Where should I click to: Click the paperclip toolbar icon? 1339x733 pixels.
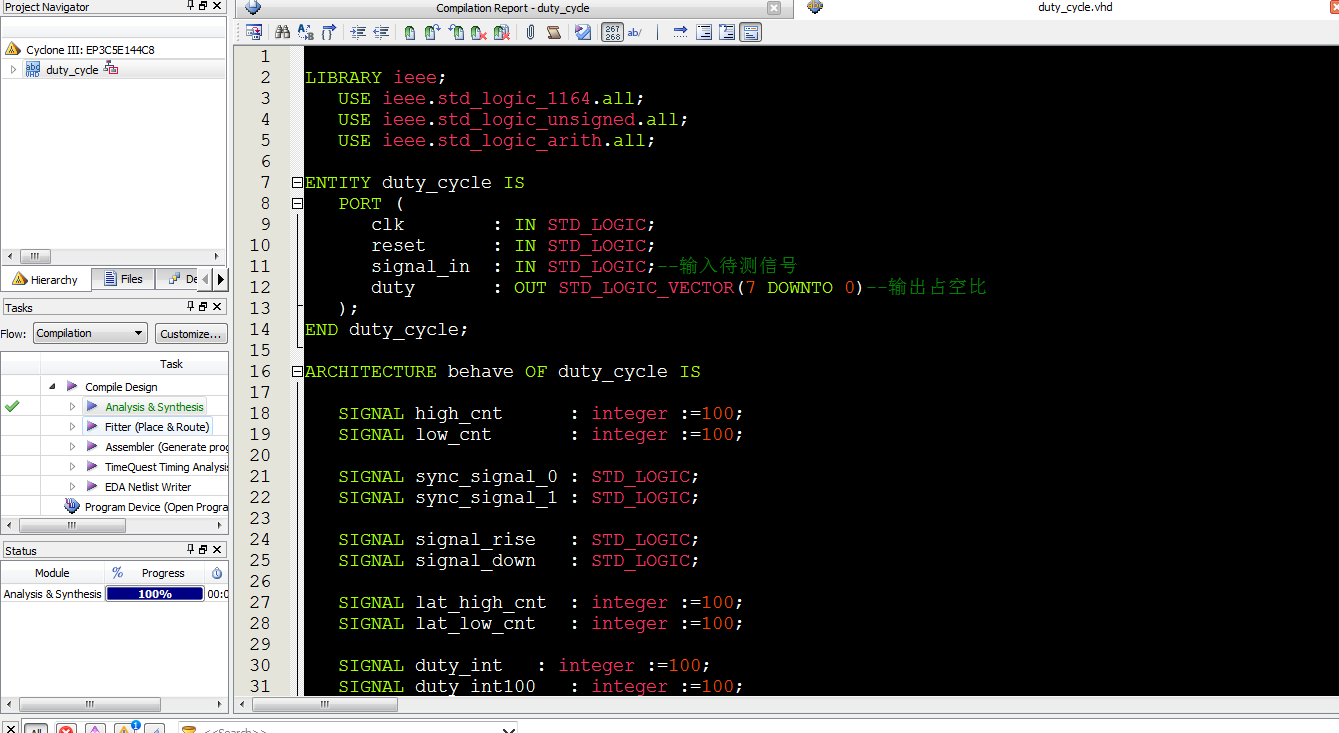[530, 32]
